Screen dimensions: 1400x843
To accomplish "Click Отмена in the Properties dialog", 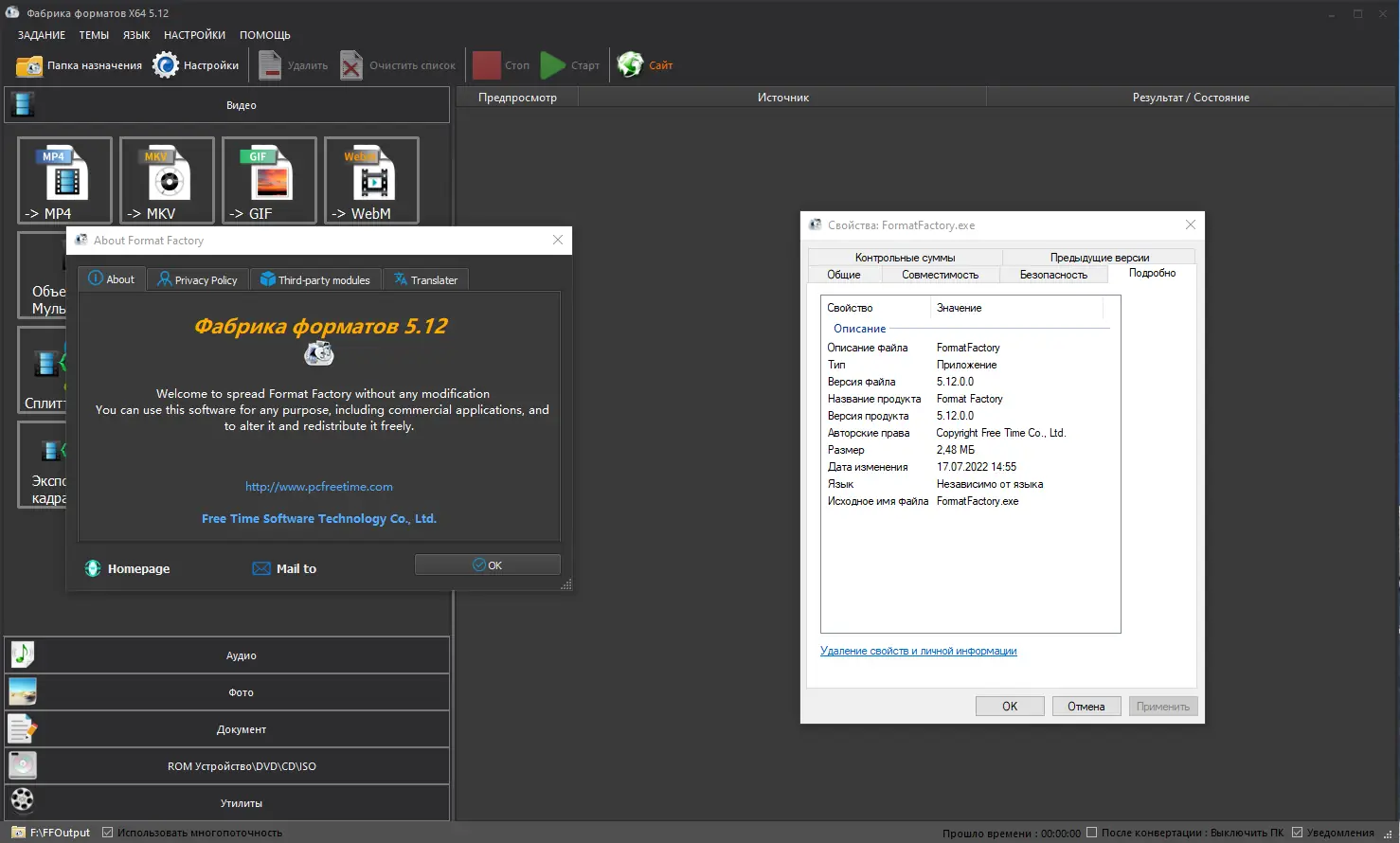I will click(x=1086, y=707).
